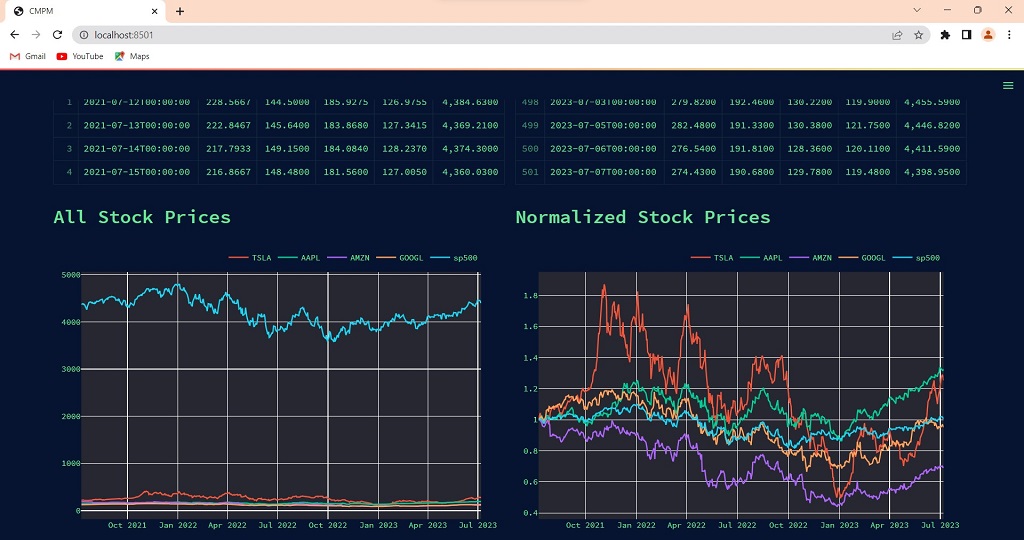The image size is (1024, 540).
Task: Open the browser extensions puzzle icon
Action: [945, 35]
